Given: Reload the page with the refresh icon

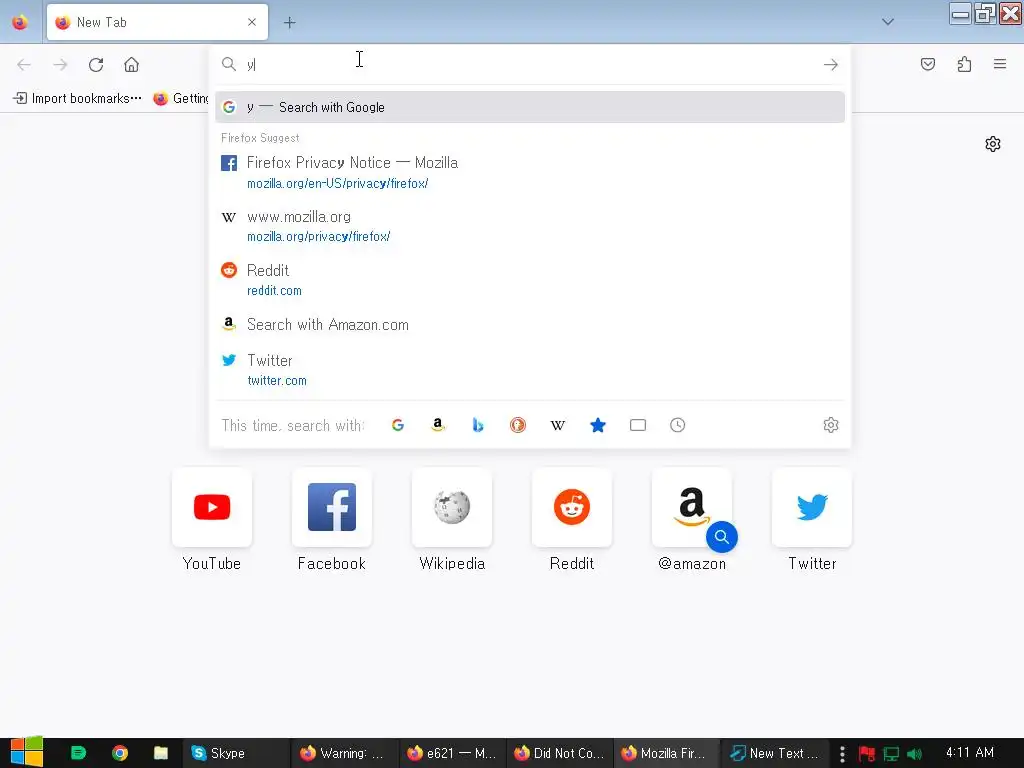Looking at the screenshot, I should pyautogui.click(x=96, y=65).
